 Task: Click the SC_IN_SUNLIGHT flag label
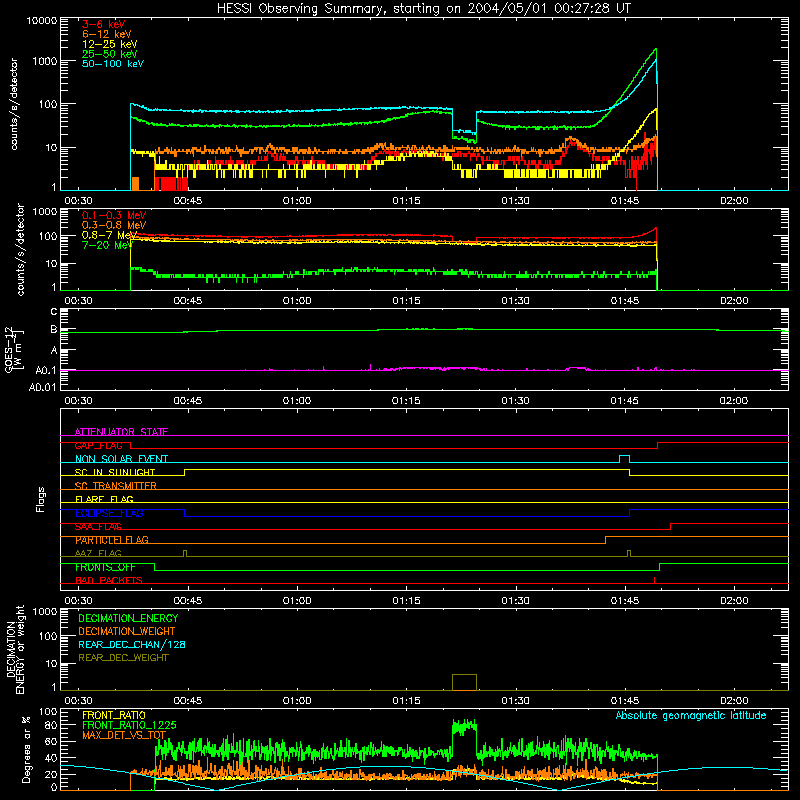tap(115, 472)
